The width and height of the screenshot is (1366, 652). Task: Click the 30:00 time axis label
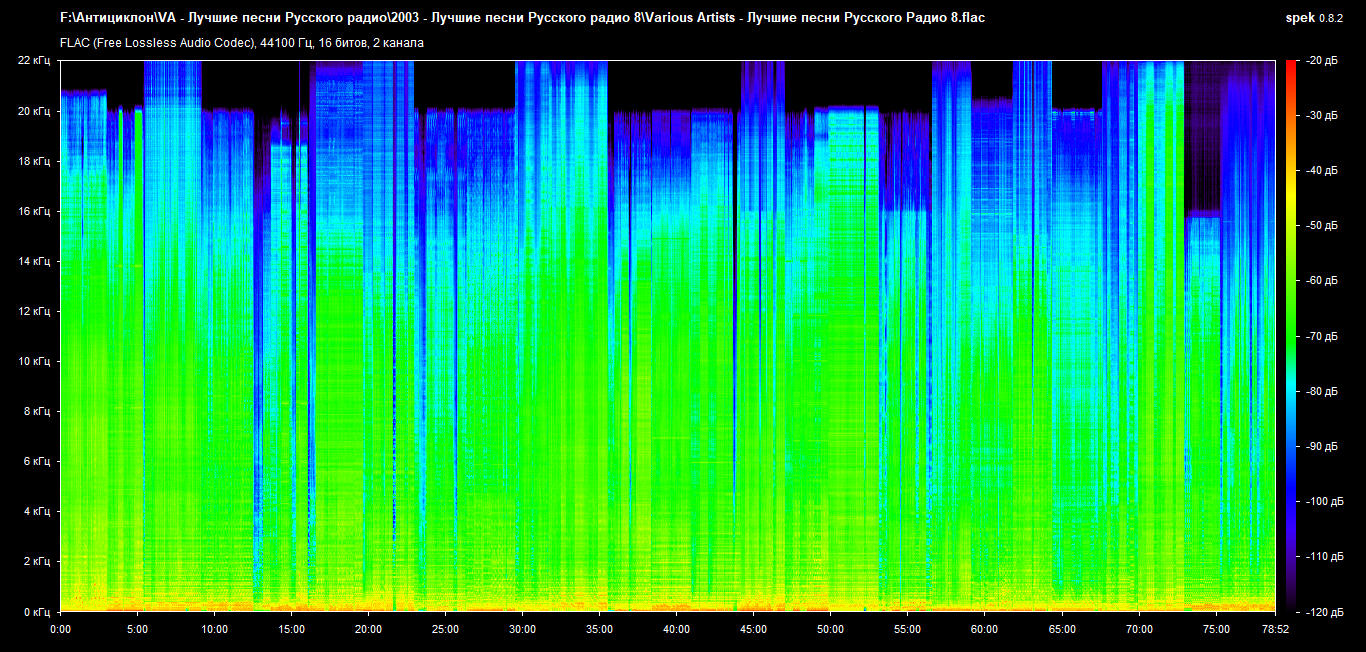click(x=522, y=629)
